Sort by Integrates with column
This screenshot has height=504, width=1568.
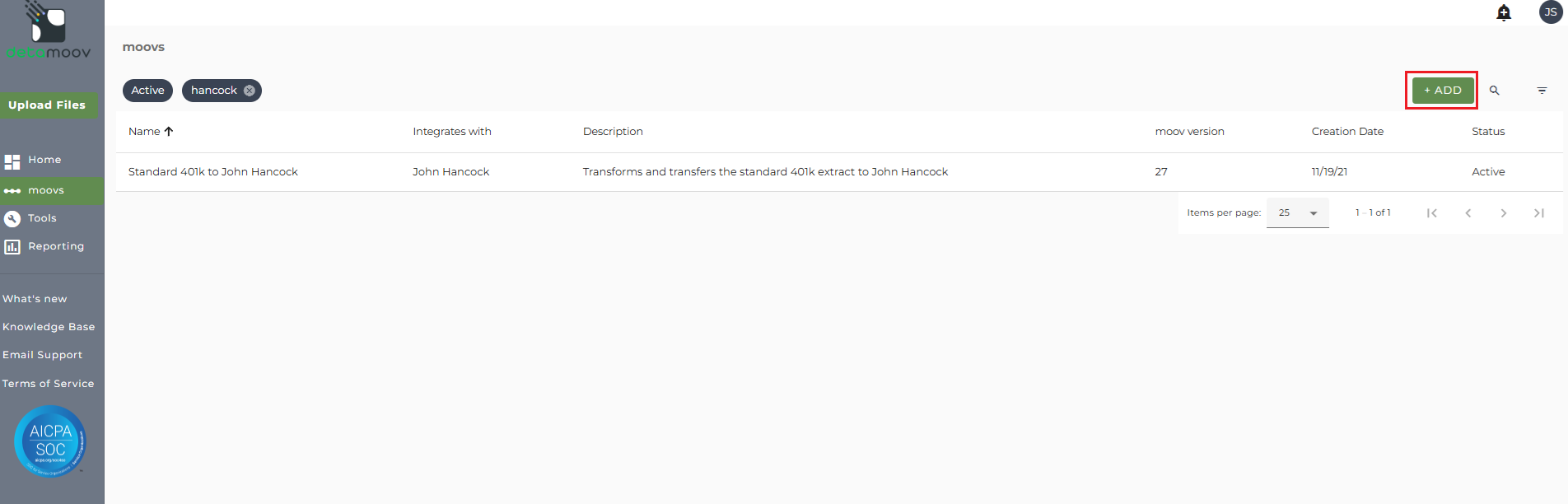[452, 132]
